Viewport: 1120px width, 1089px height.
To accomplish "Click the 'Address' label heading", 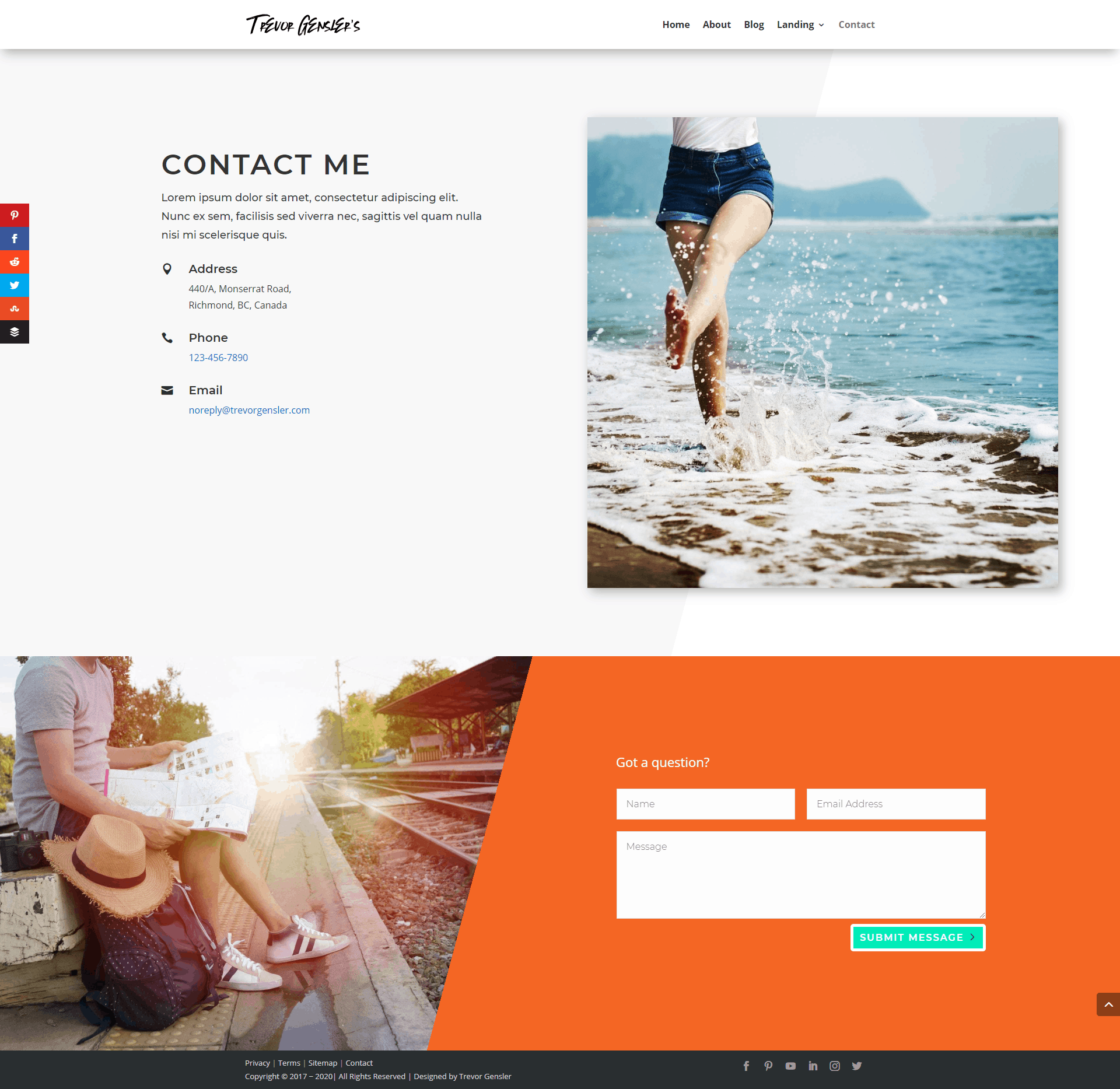I will click(213, 269).
